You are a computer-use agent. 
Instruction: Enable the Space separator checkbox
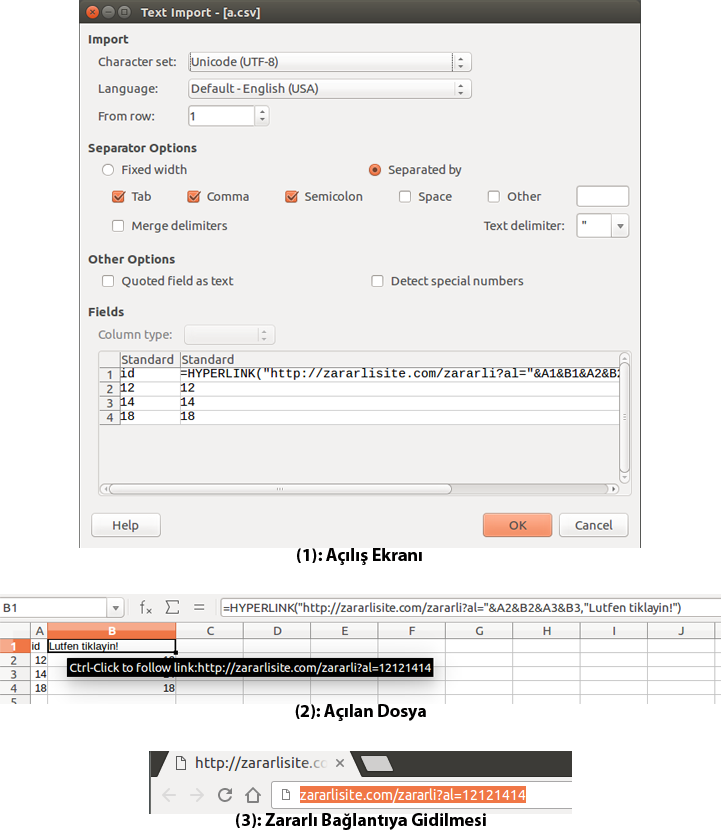[x=405, y=197]
